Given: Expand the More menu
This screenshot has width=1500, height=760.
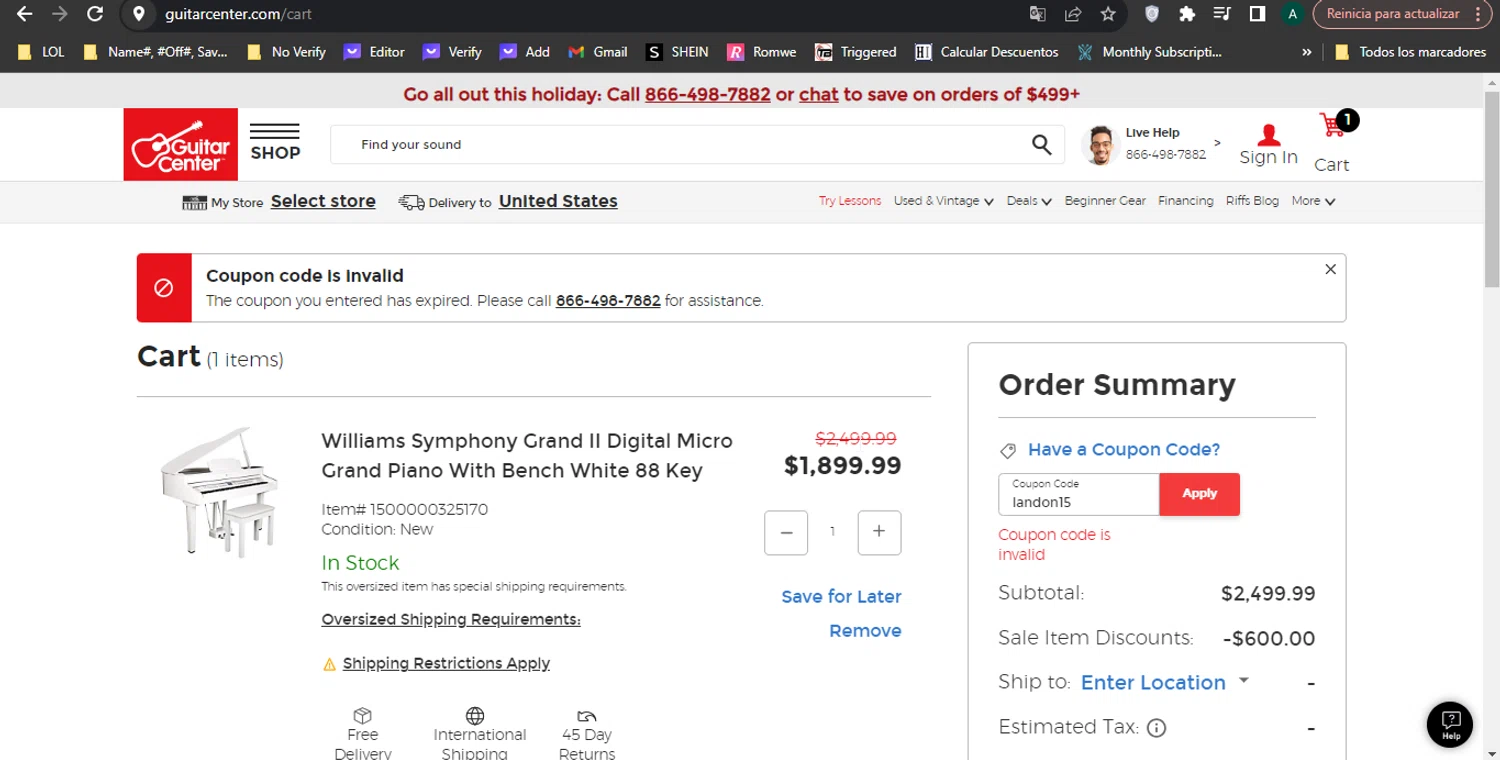Looking at the screenshot, I should tap(1313, 201).
